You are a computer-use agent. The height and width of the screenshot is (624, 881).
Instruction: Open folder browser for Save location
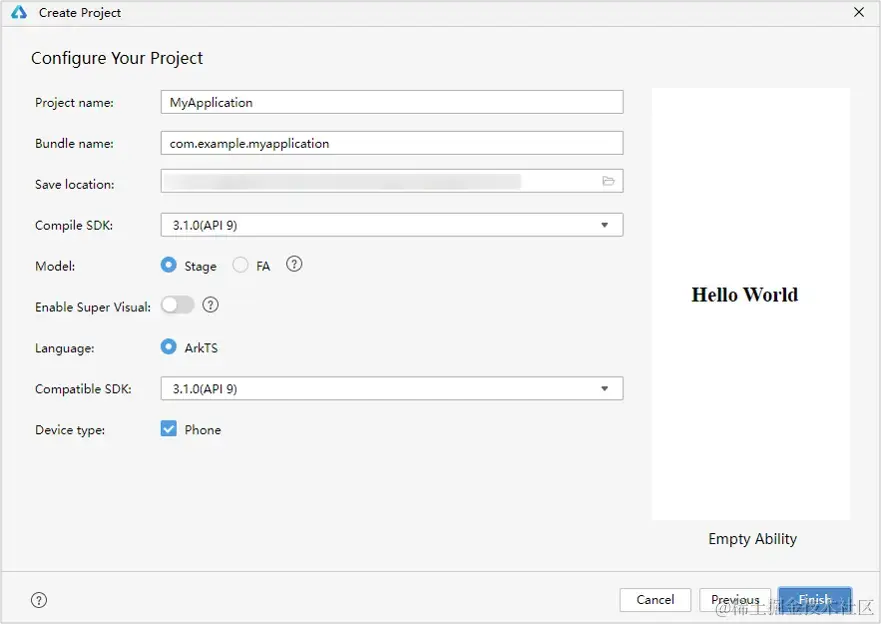click(608, 181)
